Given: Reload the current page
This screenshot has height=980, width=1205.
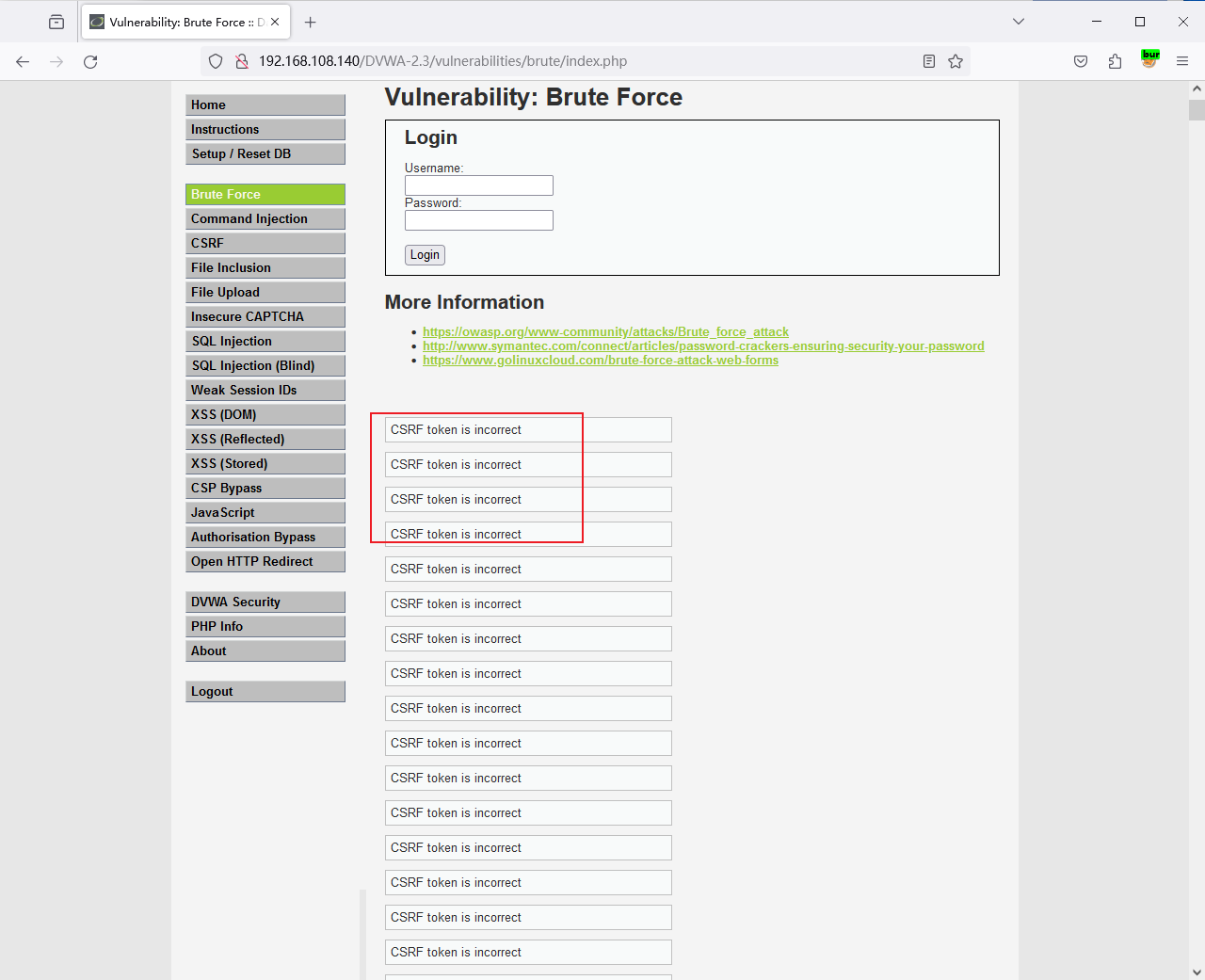Looking at the screenshot, I should [x=90, y=61].
